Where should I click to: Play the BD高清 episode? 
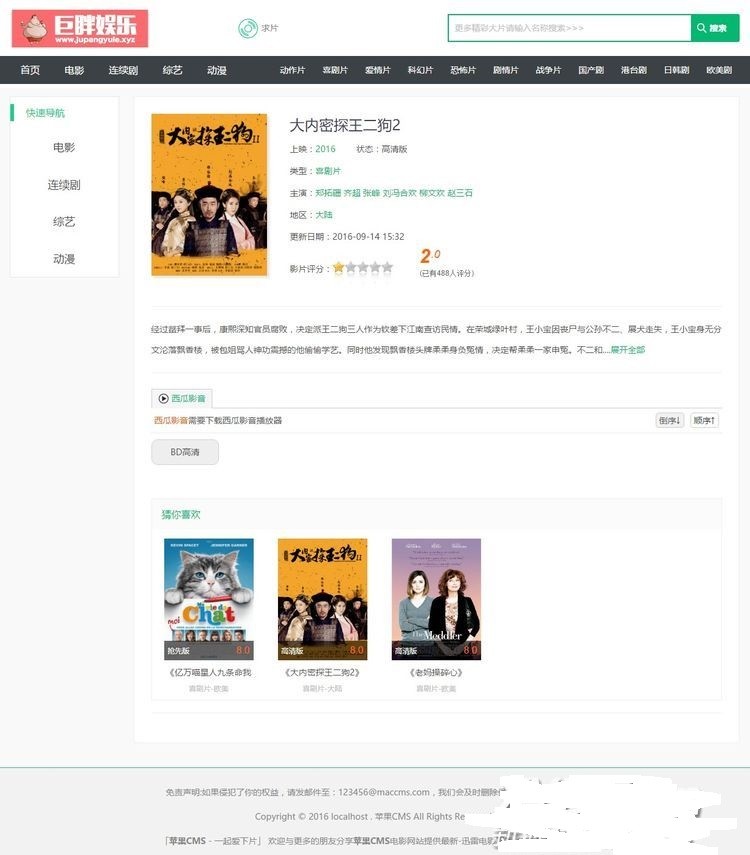[185, 452]
